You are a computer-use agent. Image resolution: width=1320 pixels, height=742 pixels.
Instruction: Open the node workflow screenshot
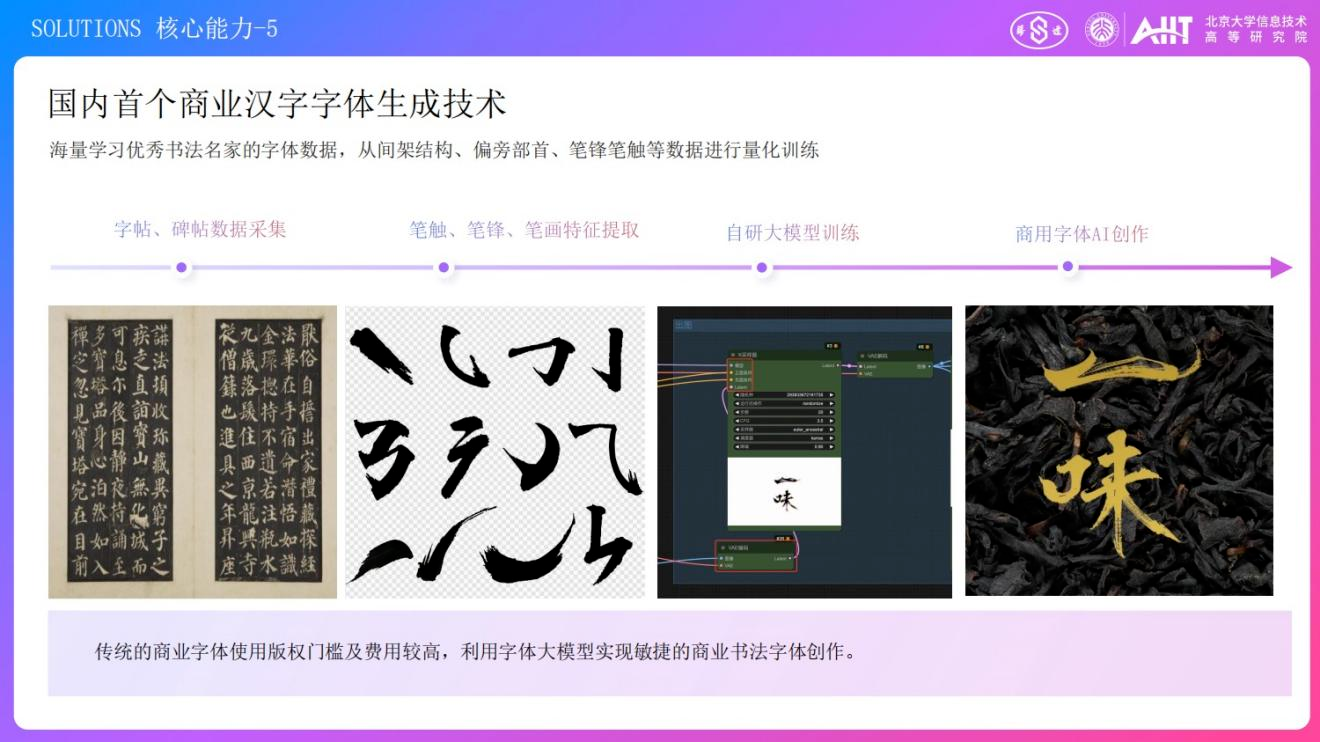tap(804, 452)
